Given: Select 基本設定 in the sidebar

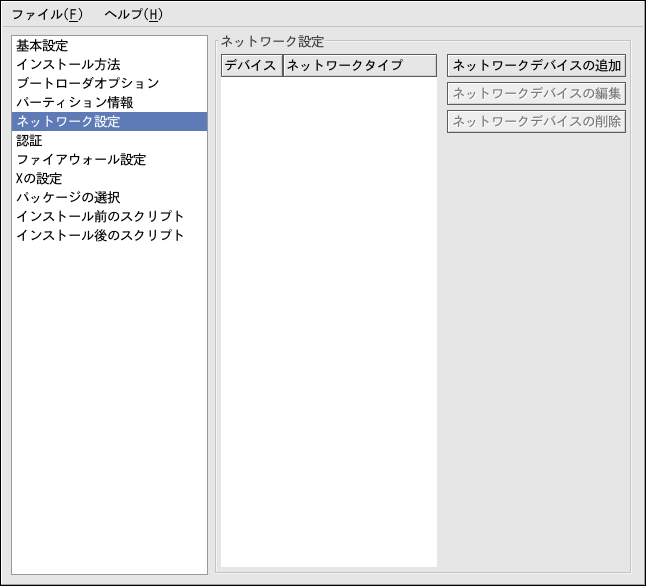Looking at the screenshot, I should click(42, 46).
